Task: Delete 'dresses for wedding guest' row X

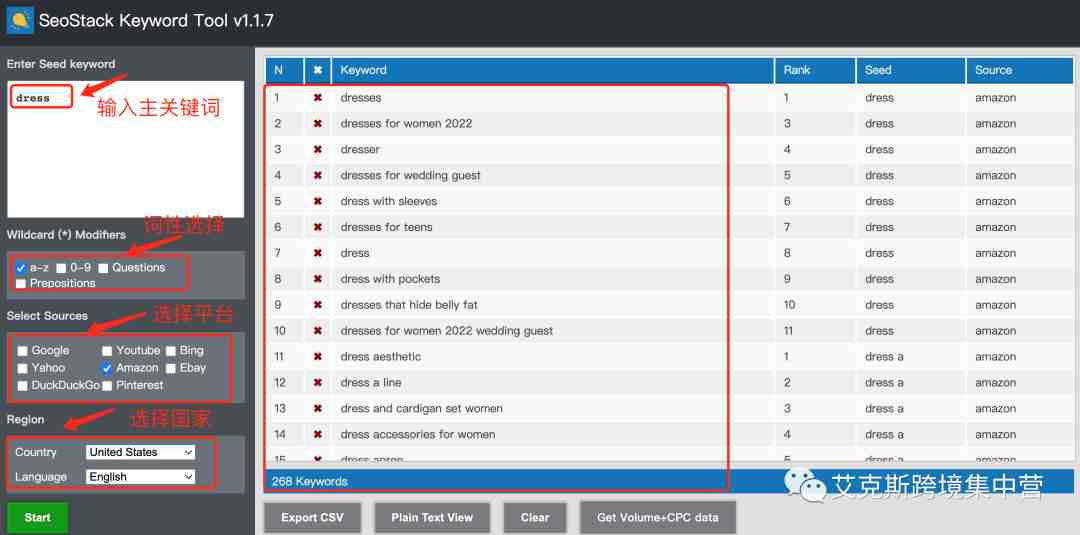Action: click(x=318, y=176)
